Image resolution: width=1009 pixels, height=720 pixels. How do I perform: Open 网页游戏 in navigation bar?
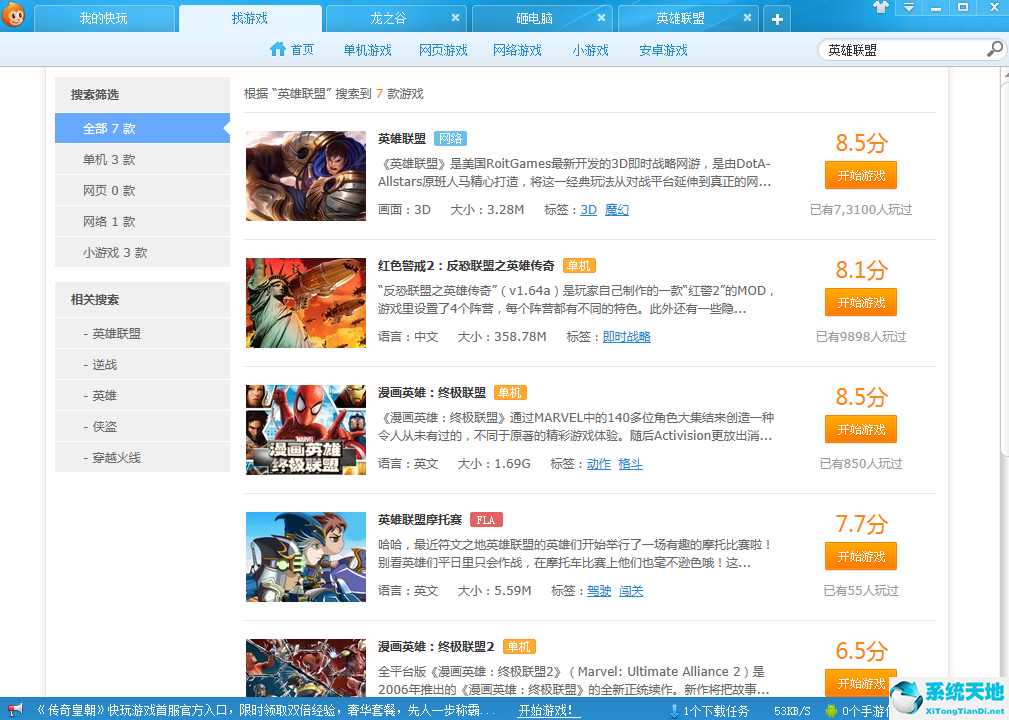tap(443, 50)
